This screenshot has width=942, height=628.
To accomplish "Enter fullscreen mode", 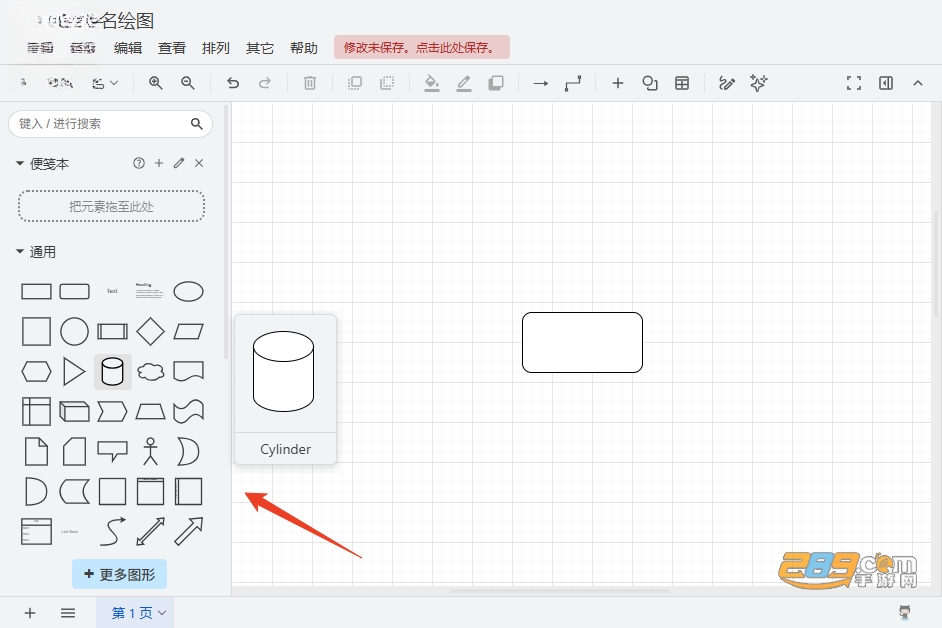I will click(854, 83).
